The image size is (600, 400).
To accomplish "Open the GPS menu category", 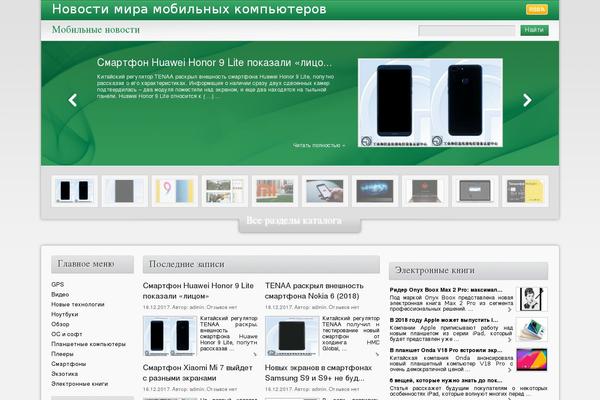I will (57, 284).
